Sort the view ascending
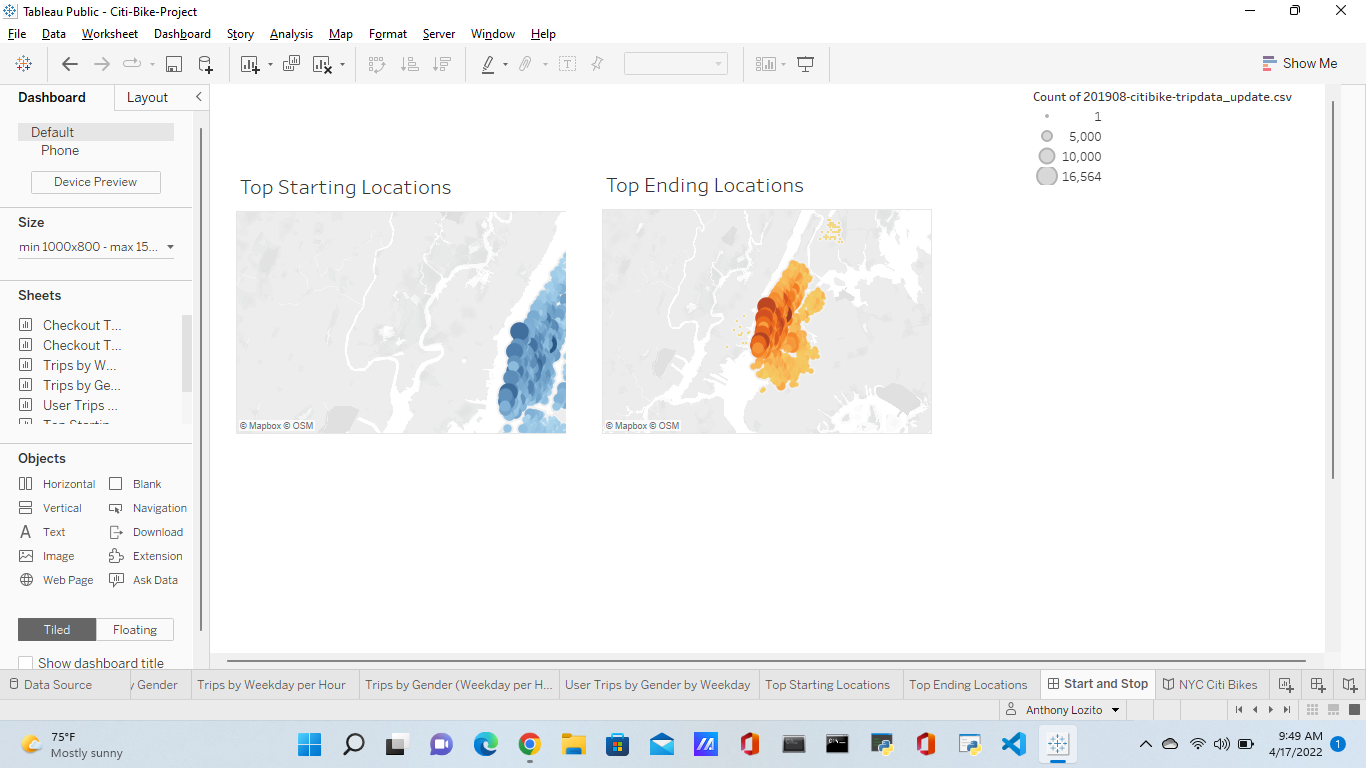 pos(409,63)
